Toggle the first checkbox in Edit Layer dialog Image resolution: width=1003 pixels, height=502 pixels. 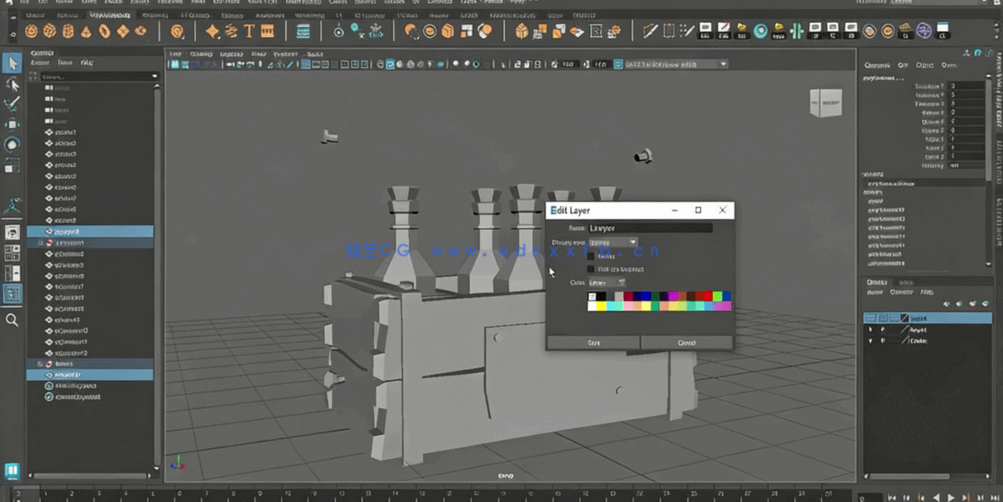591,256
